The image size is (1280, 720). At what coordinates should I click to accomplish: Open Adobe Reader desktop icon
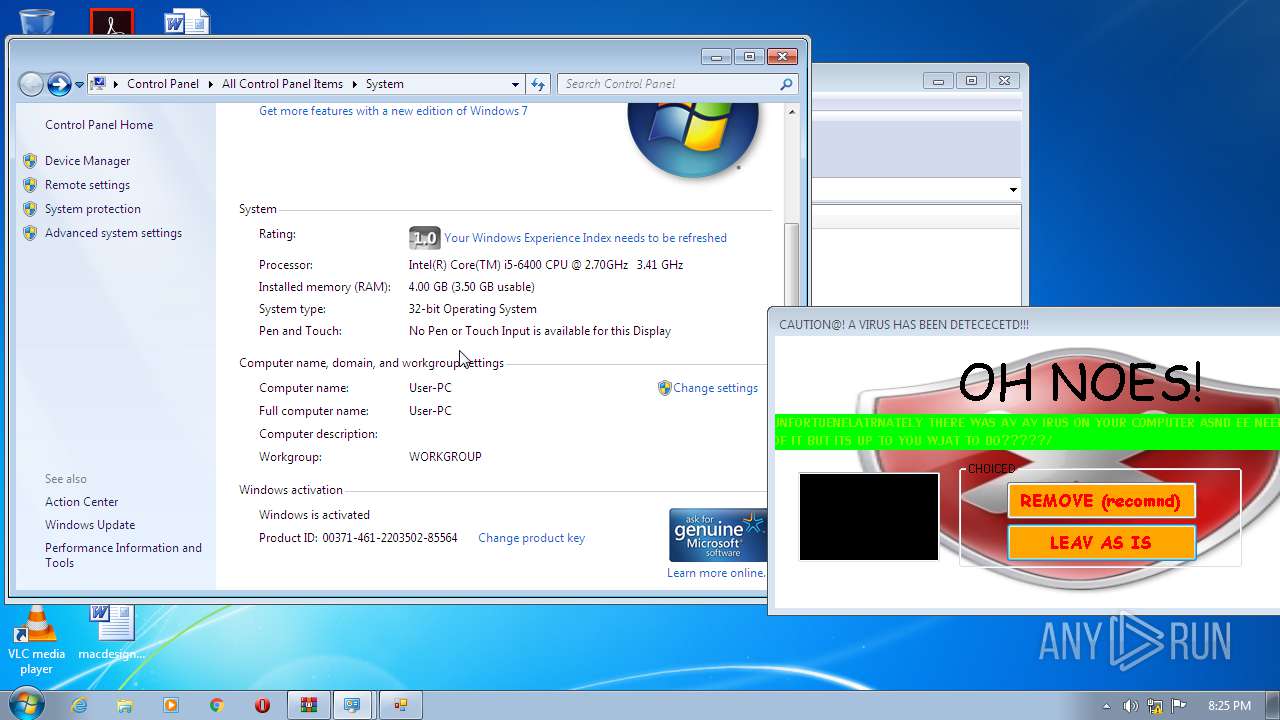[111, 22]
